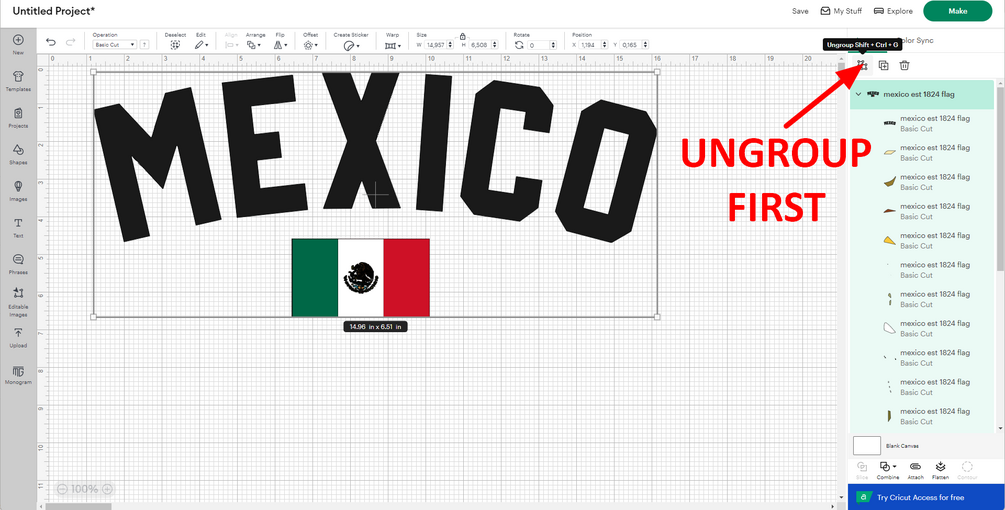Open the Offset dropdown
This screenshot has width=1005, height=510.
click(x=310, y=45)
